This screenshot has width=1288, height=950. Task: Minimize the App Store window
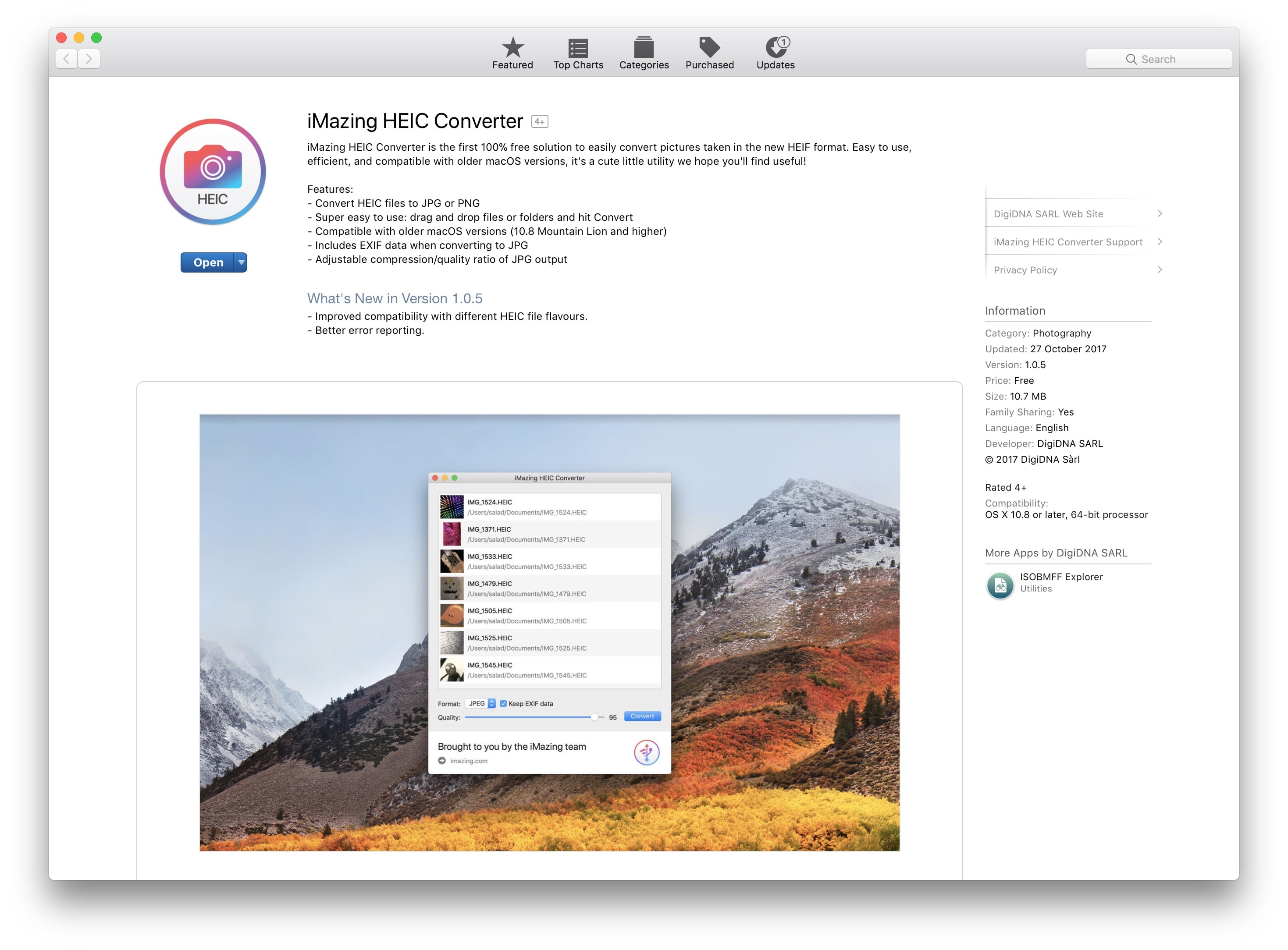79,38
